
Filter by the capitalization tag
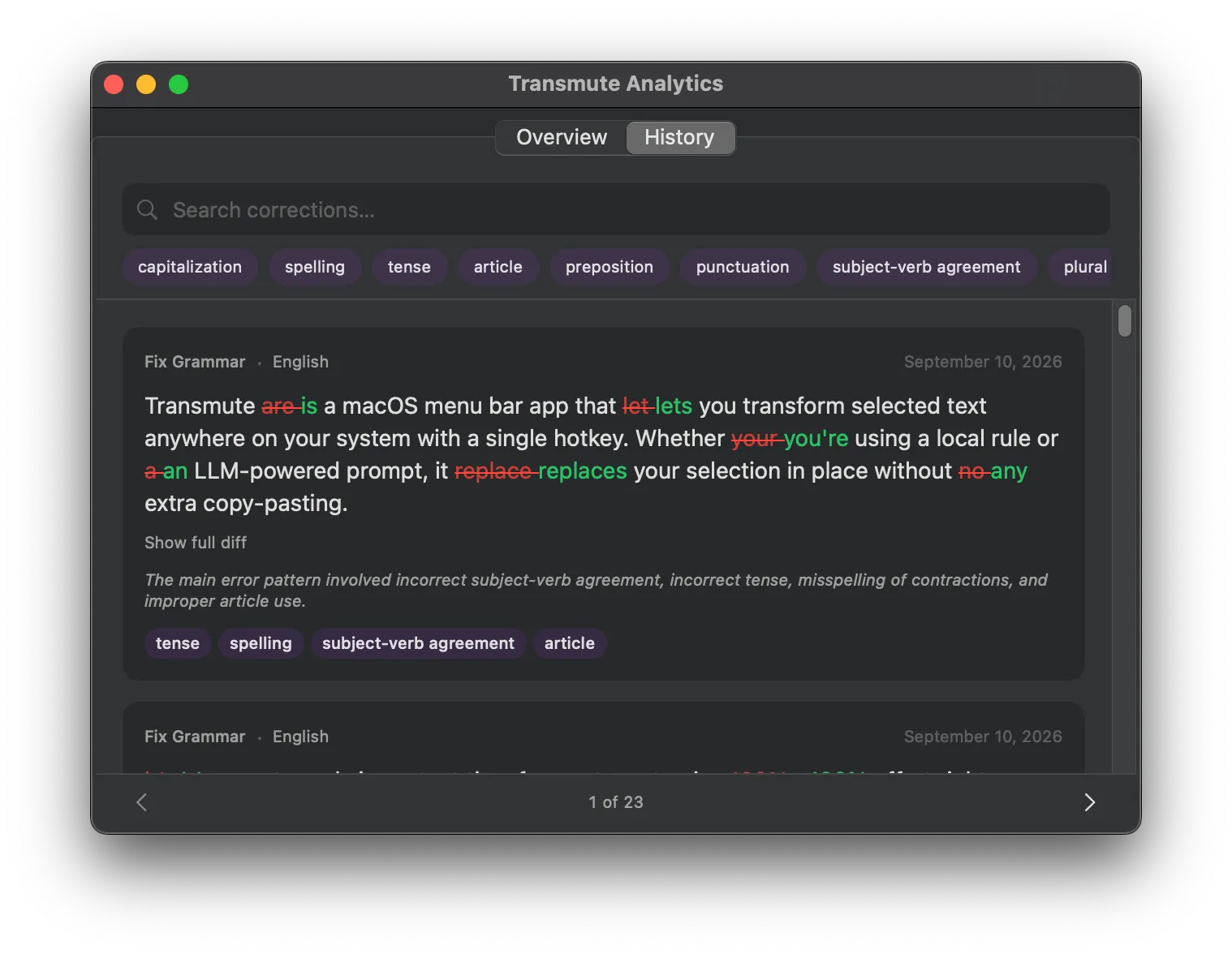point(190,267)
